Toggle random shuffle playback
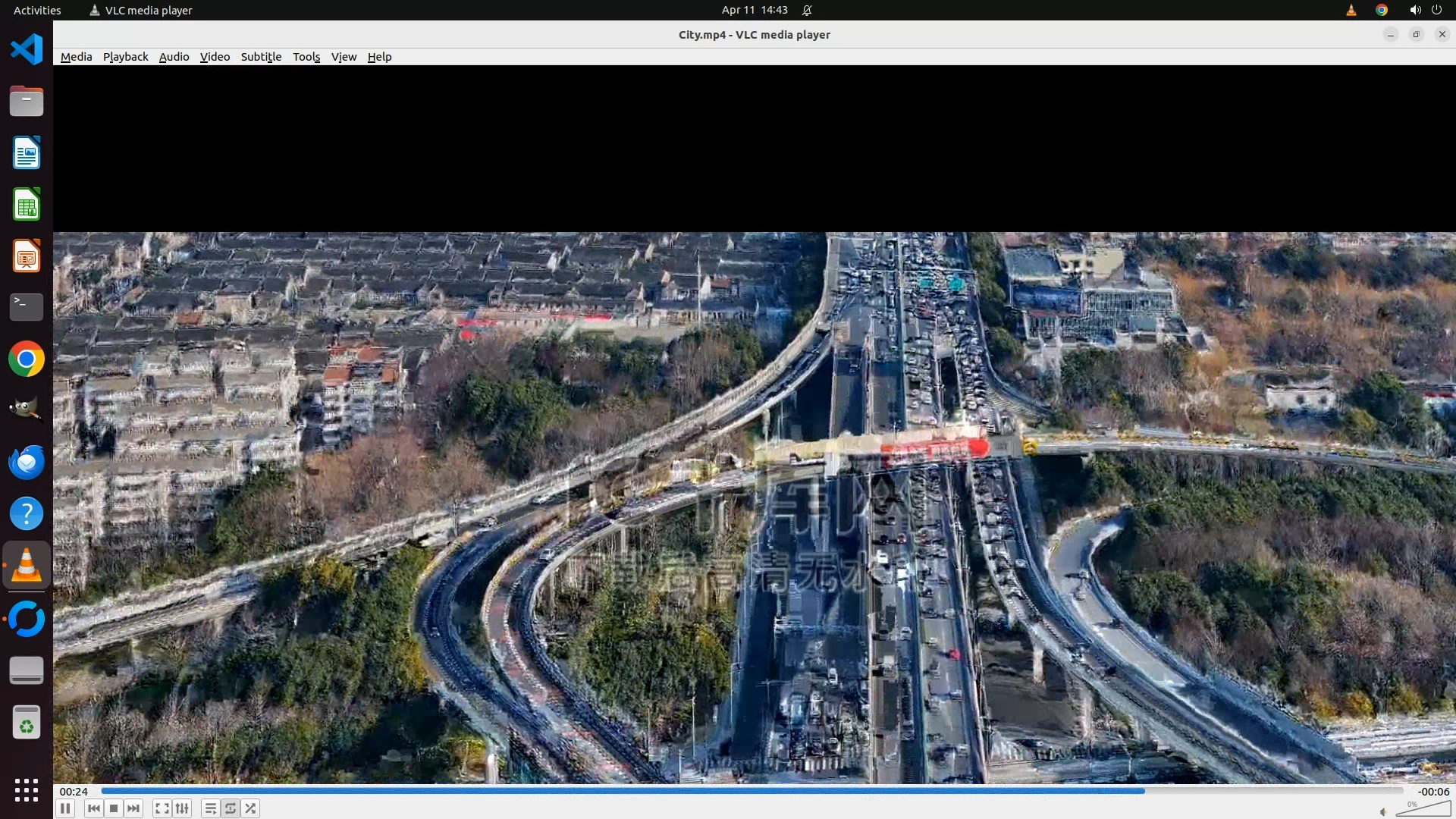This screenshot has width=1456, height=819. (250, 808)
